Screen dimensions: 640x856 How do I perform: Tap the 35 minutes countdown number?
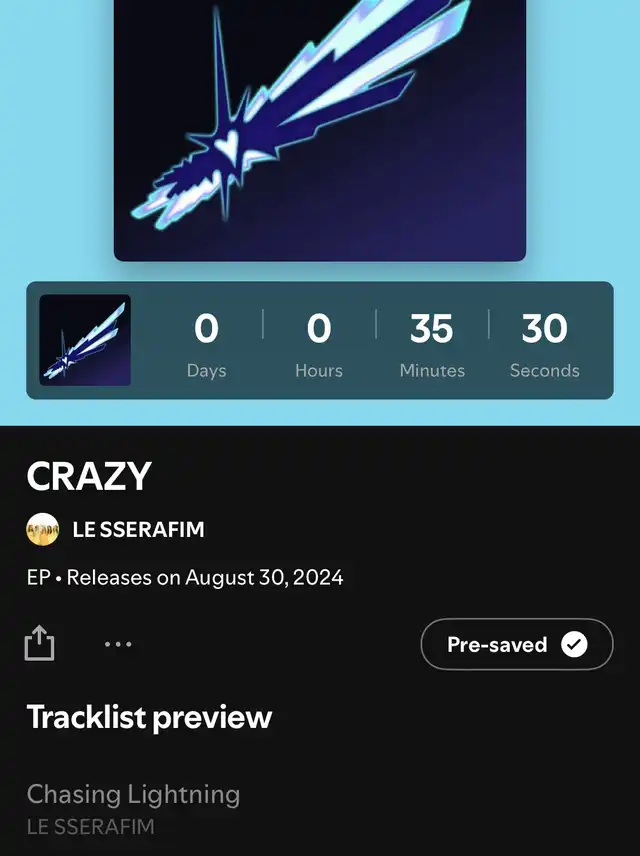(431, 329)
